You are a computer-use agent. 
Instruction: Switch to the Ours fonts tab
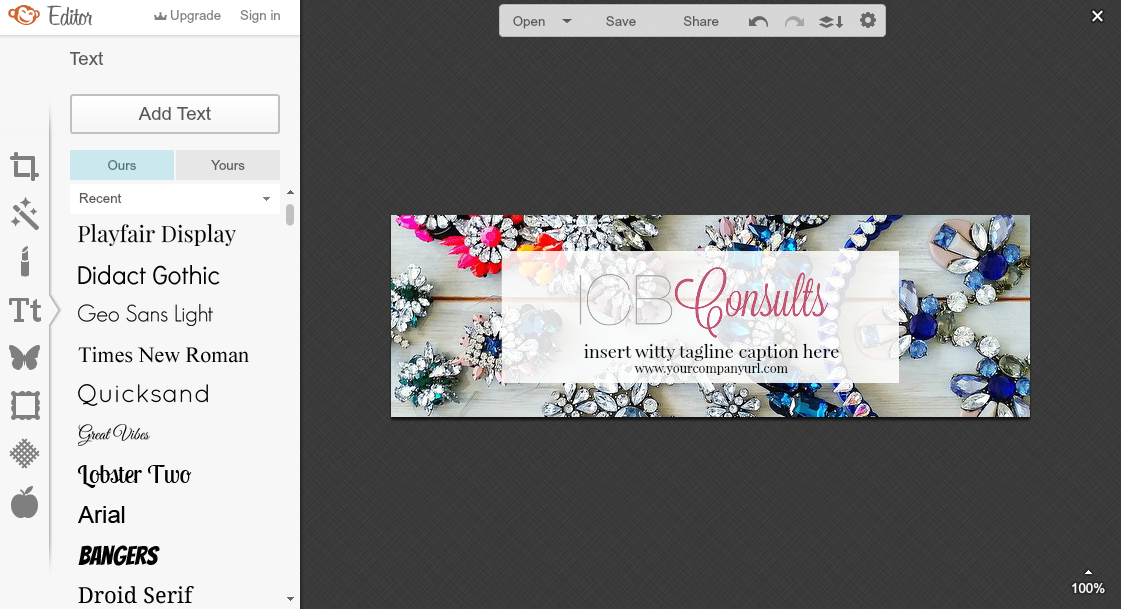pos(122,165)
